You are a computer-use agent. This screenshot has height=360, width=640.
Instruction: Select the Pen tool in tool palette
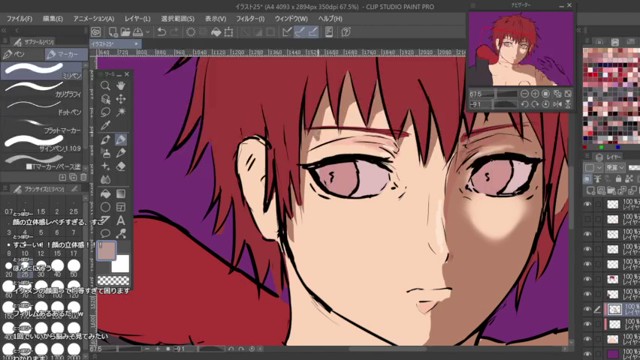click(x=105, y=140)
